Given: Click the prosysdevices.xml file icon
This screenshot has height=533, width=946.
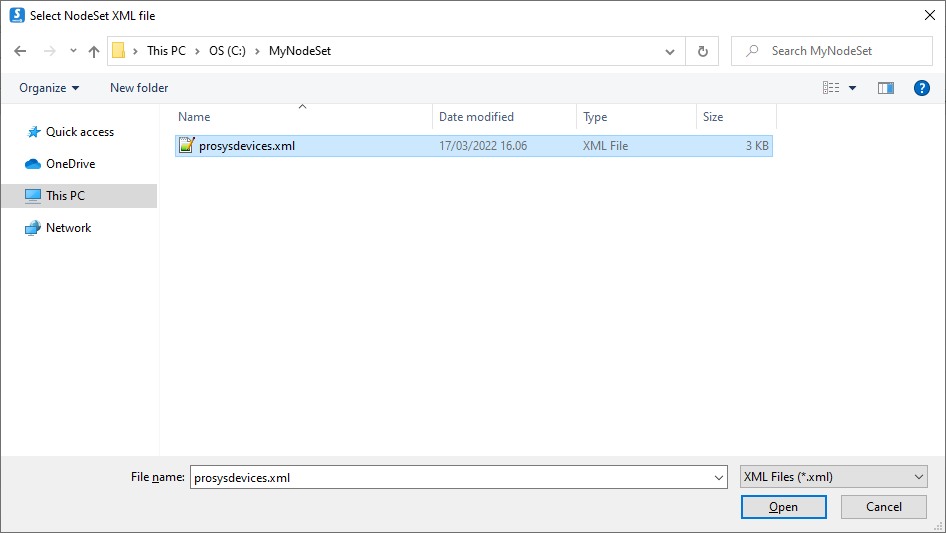Looking at the screenshot, I should tap(186, 146).
